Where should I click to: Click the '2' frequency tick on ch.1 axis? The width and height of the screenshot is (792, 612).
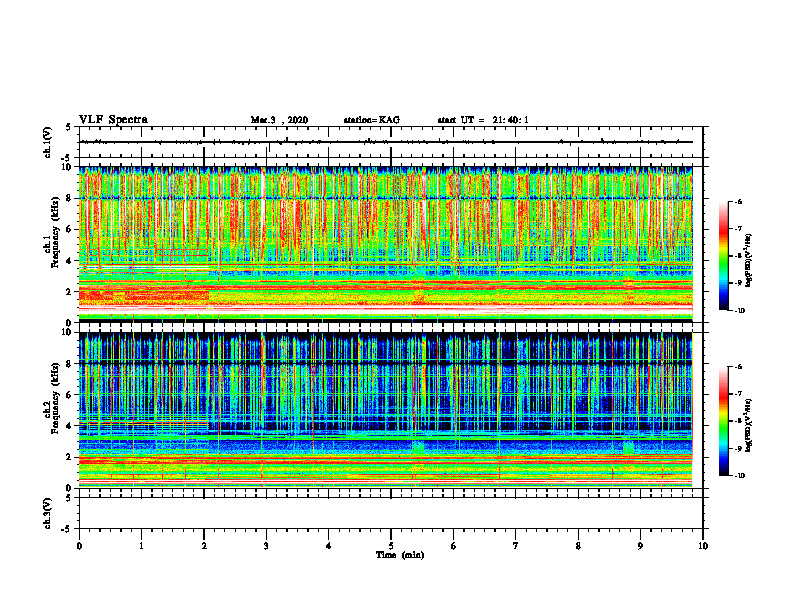(x=70, y=292)
